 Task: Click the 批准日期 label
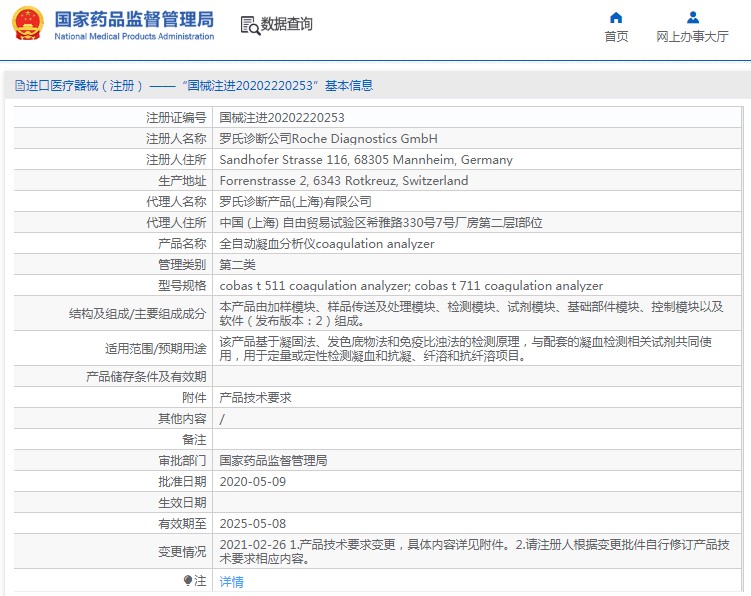[182, 482]
